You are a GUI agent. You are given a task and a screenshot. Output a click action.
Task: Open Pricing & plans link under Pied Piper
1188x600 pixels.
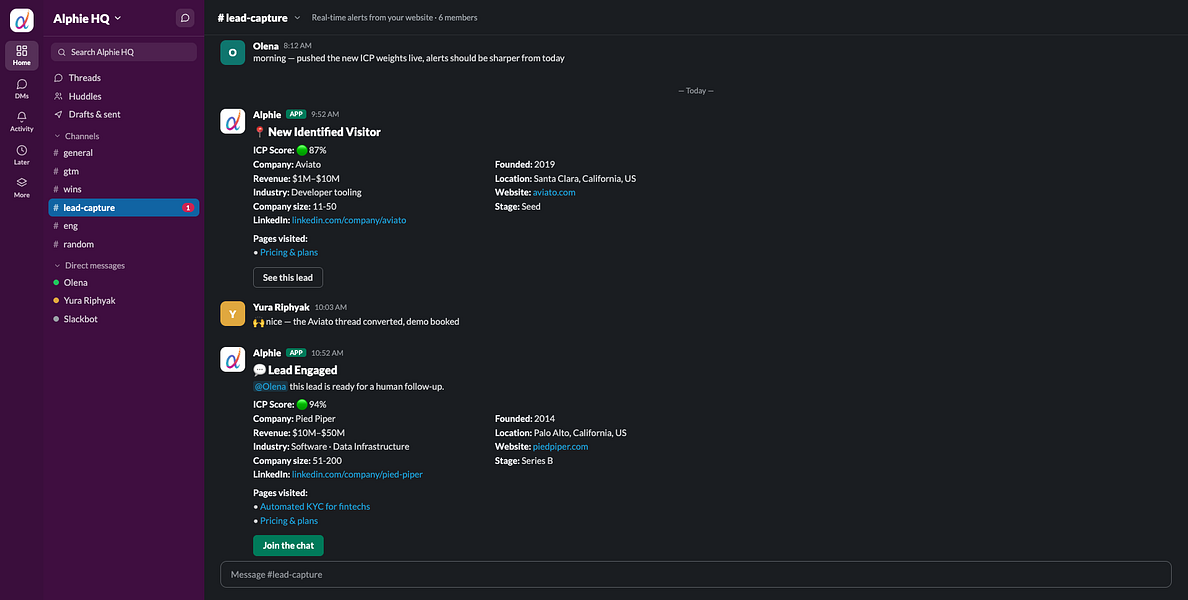click(289, 521)
